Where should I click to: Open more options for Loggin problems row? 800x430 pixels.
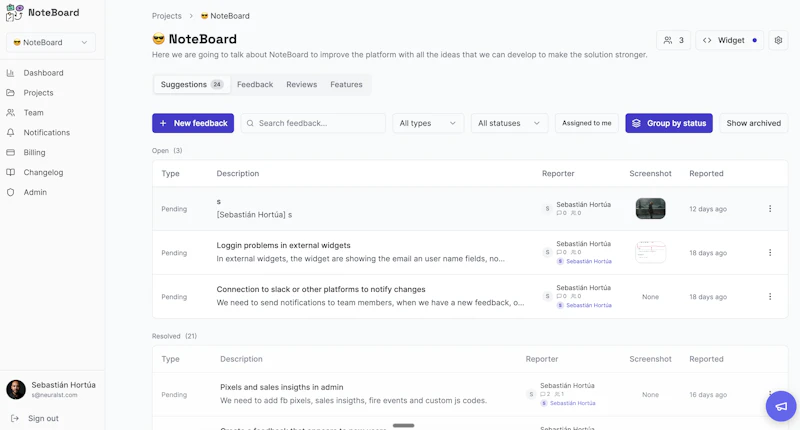tap(770, 252)
